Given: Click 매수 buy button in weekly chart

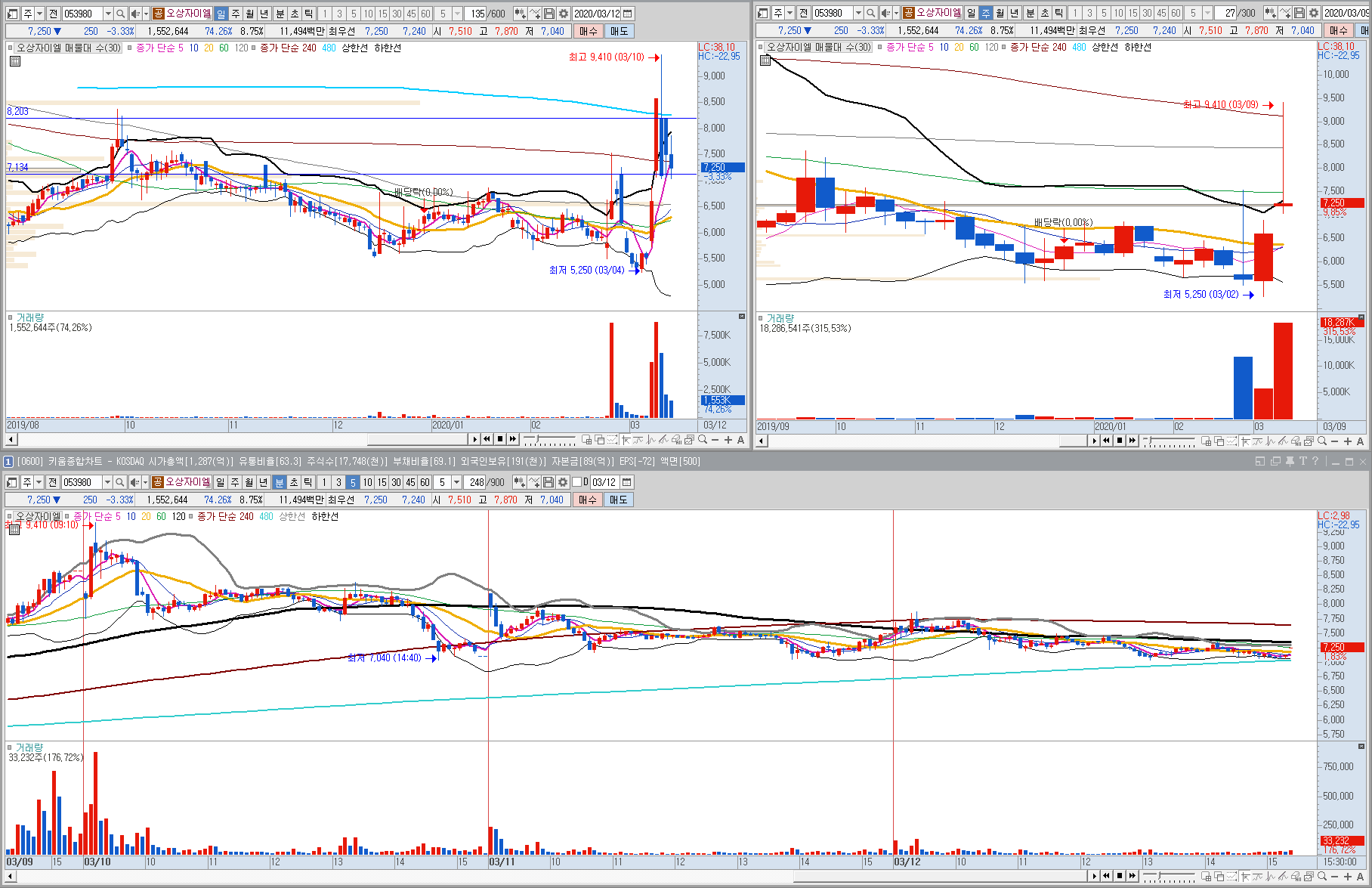Looking at the screenshot, I should pyautogui.click(x=1338, y=30).
